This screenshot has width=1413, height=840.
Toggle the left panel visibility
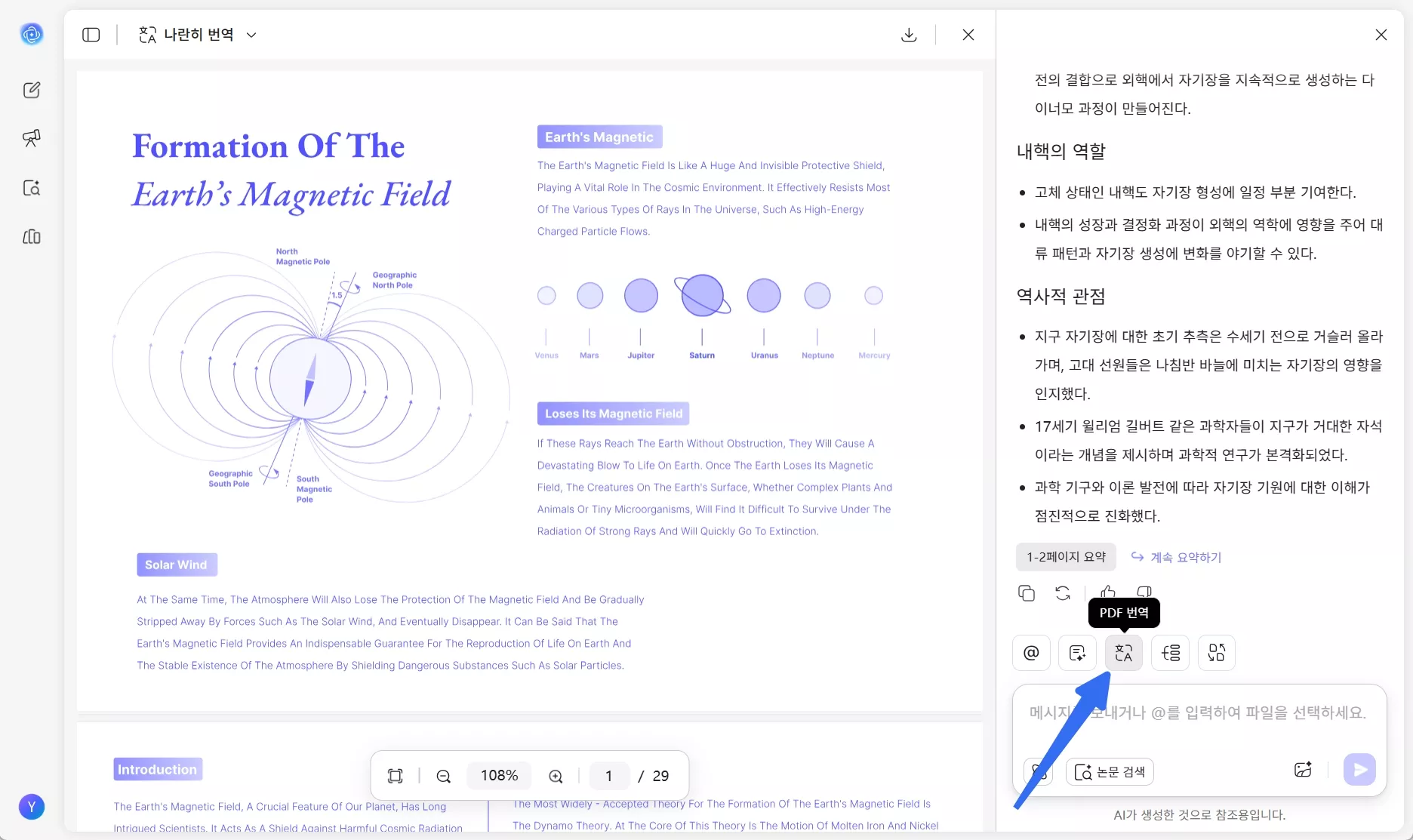click(91, 35)
